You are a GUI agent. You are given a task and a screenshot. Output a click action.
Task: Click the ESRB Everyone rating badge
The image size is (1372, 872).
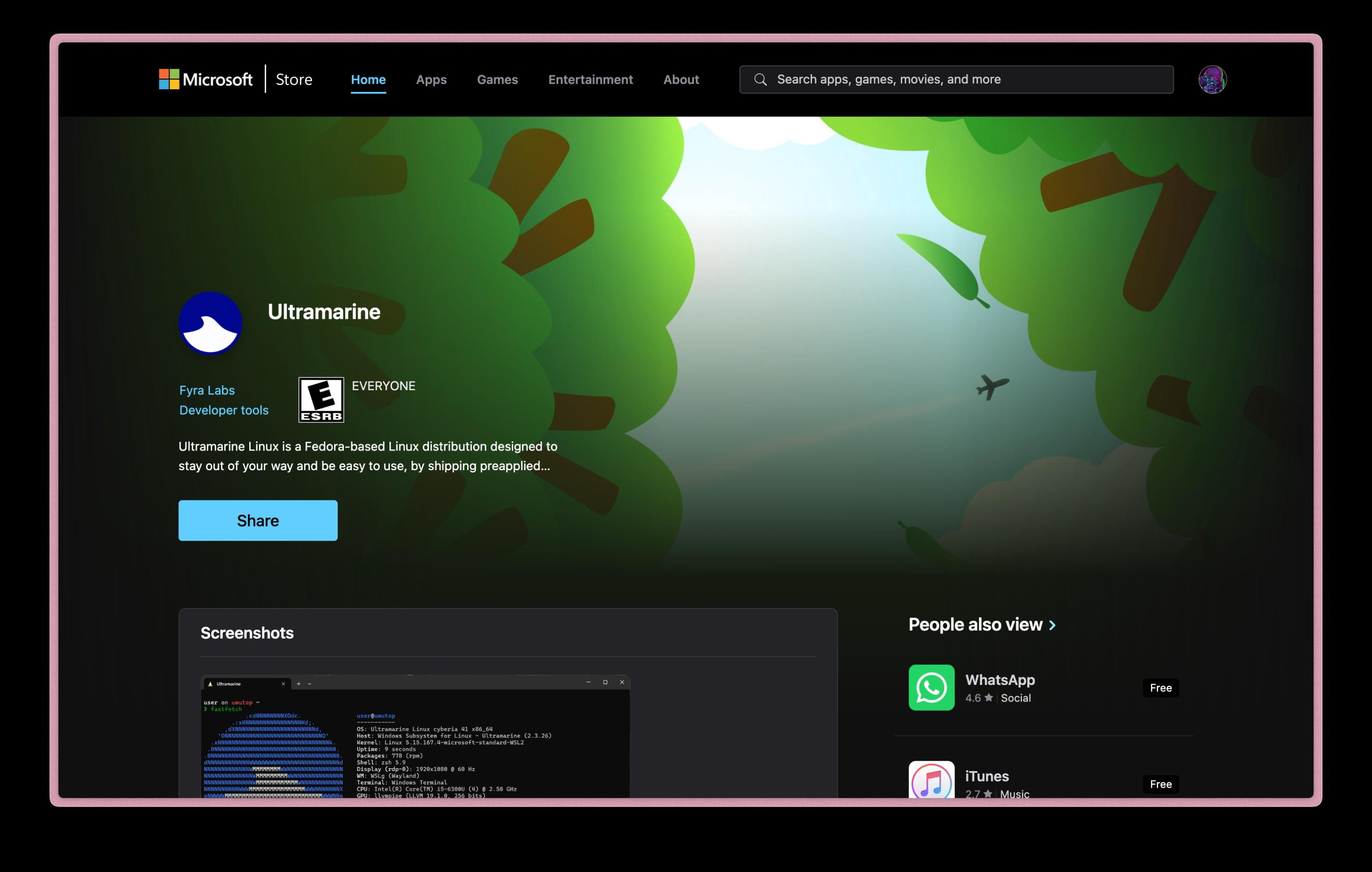[x=321, y=399]
